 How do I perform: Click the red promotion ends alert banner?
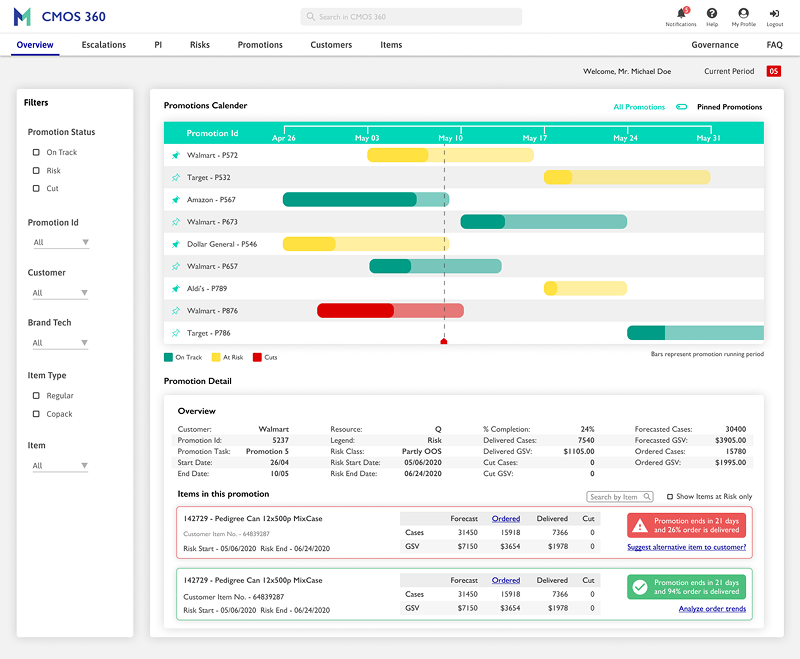point(686,525)
